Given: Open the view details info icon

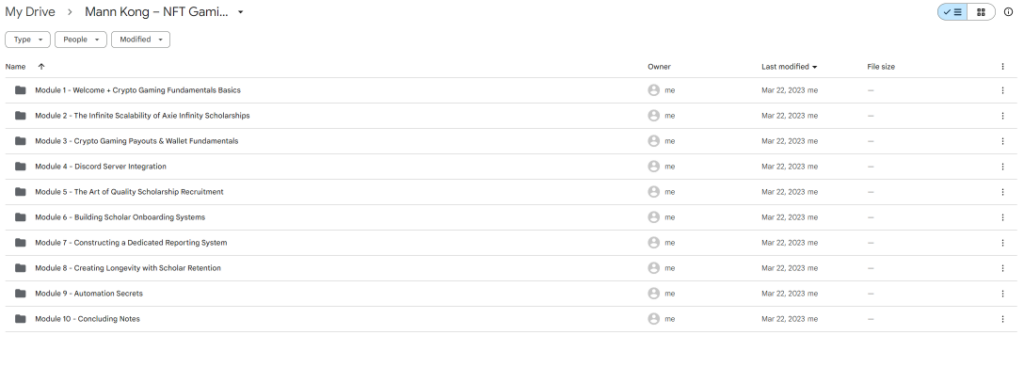Looking at the screenshot, I should pos(1008,12).
